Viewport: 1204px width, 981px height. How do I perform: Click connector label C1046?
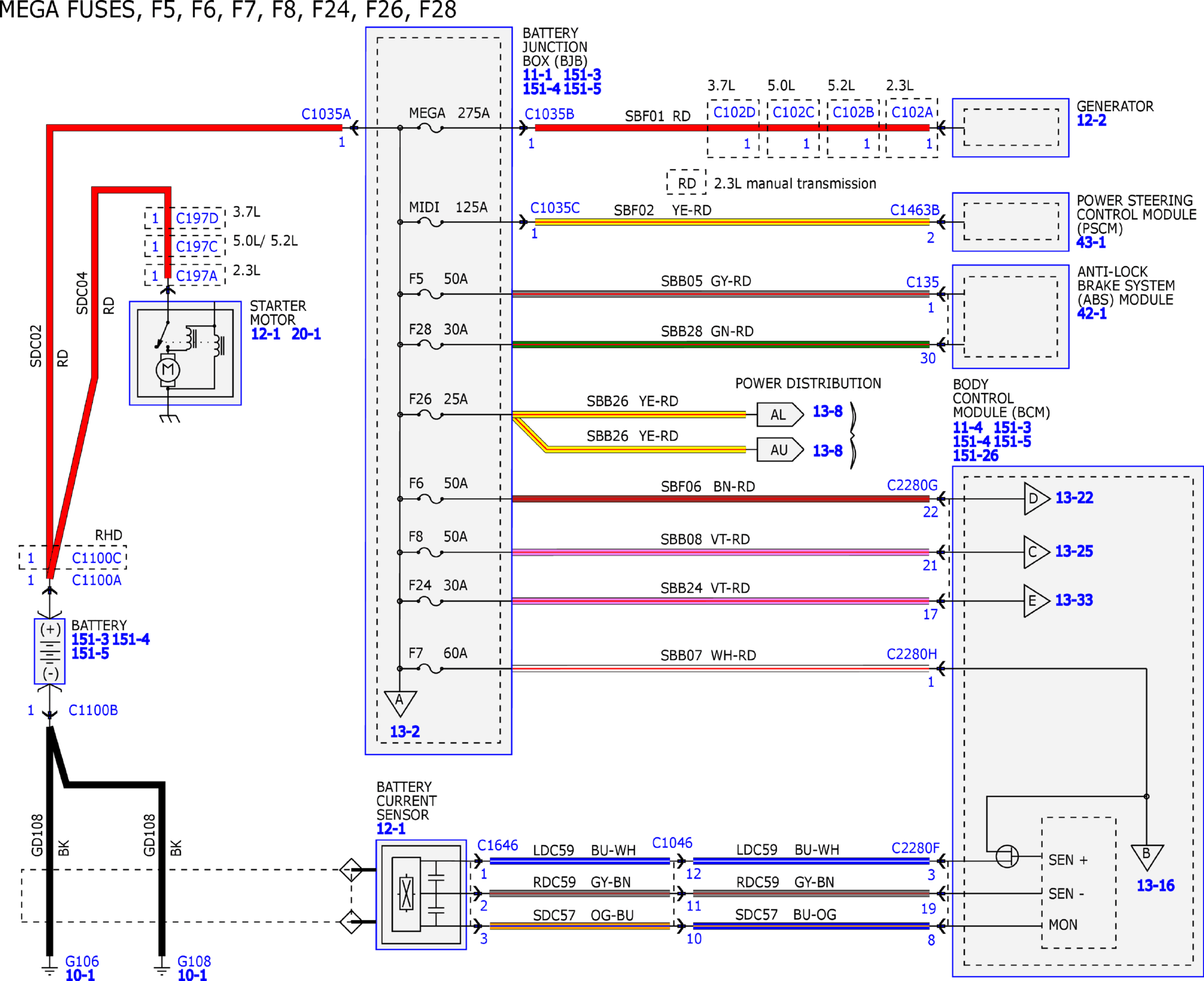tap(672, 843)
